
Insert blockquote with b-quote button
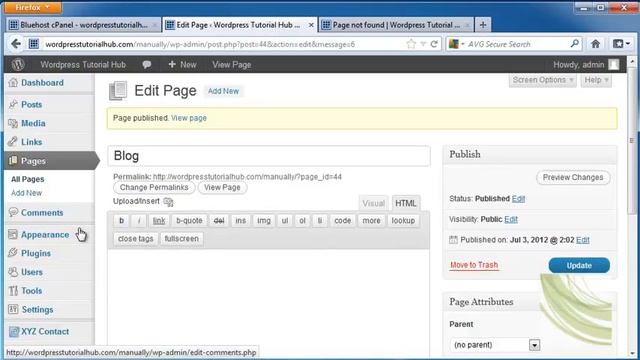pyautogui.click(x=189, y=221)
